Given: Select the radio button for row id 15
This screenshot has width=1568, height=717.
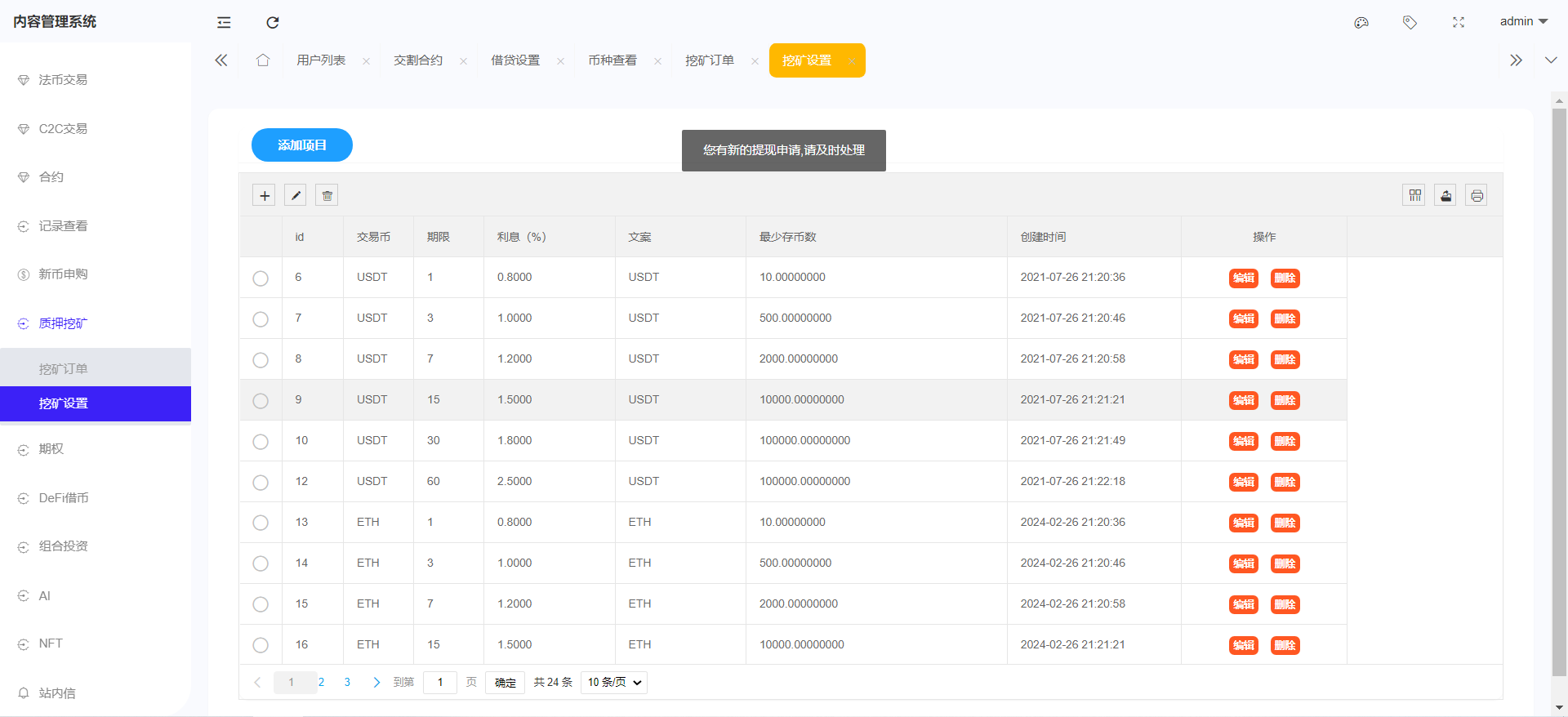Looking at the screenshot, I should click(x=261, y=604).
